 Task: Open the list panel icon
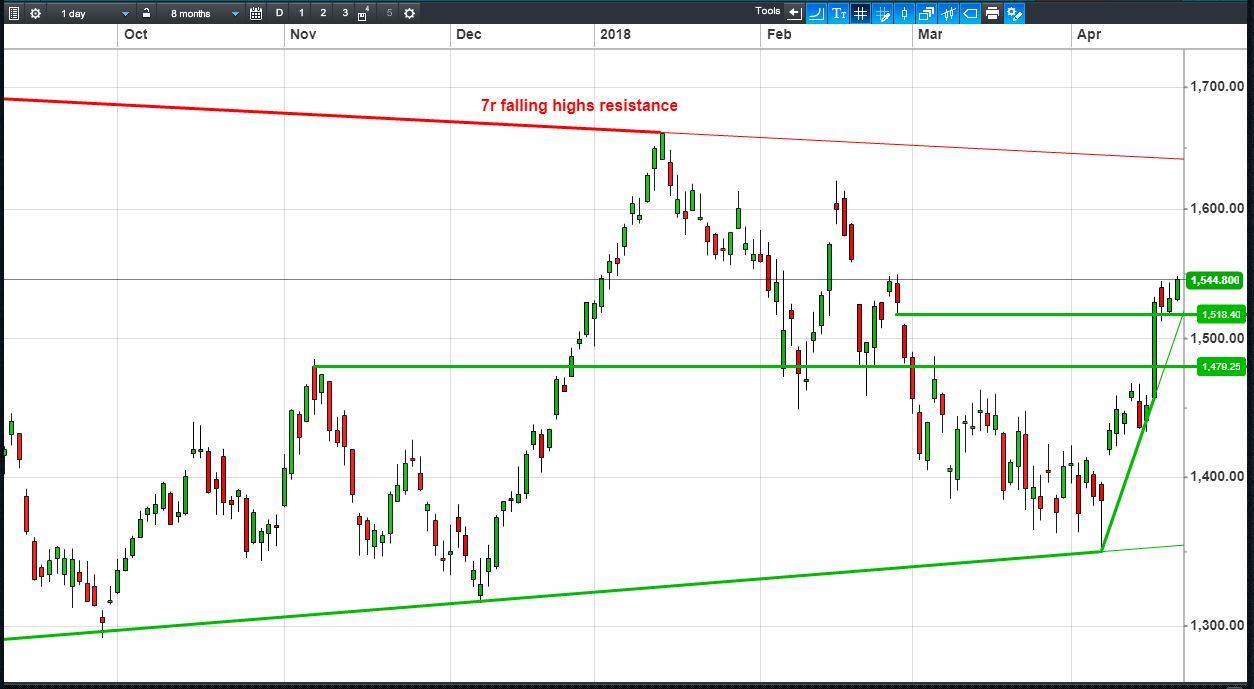(13, 14)
